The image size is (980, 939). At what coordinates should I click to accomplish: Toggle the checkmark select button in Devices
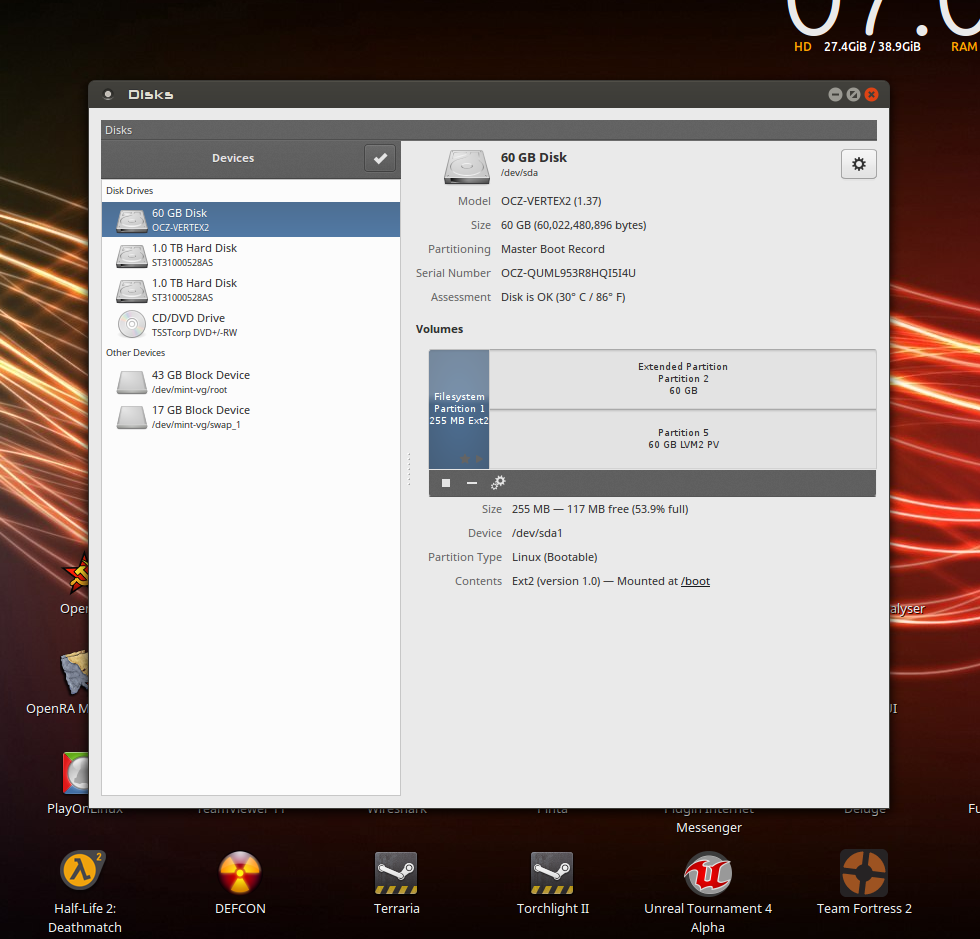pyautogui.click(x=379, y=158)
